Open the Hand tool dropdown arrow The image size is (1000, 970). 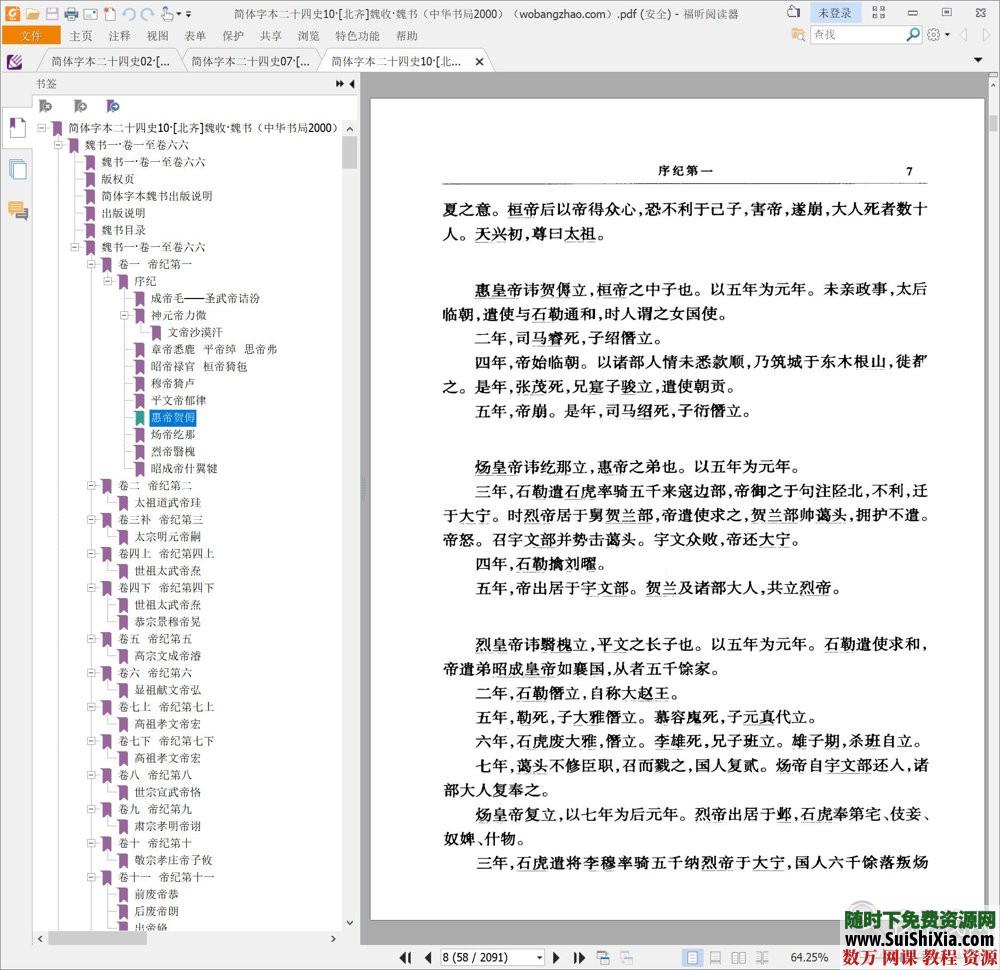178,14
